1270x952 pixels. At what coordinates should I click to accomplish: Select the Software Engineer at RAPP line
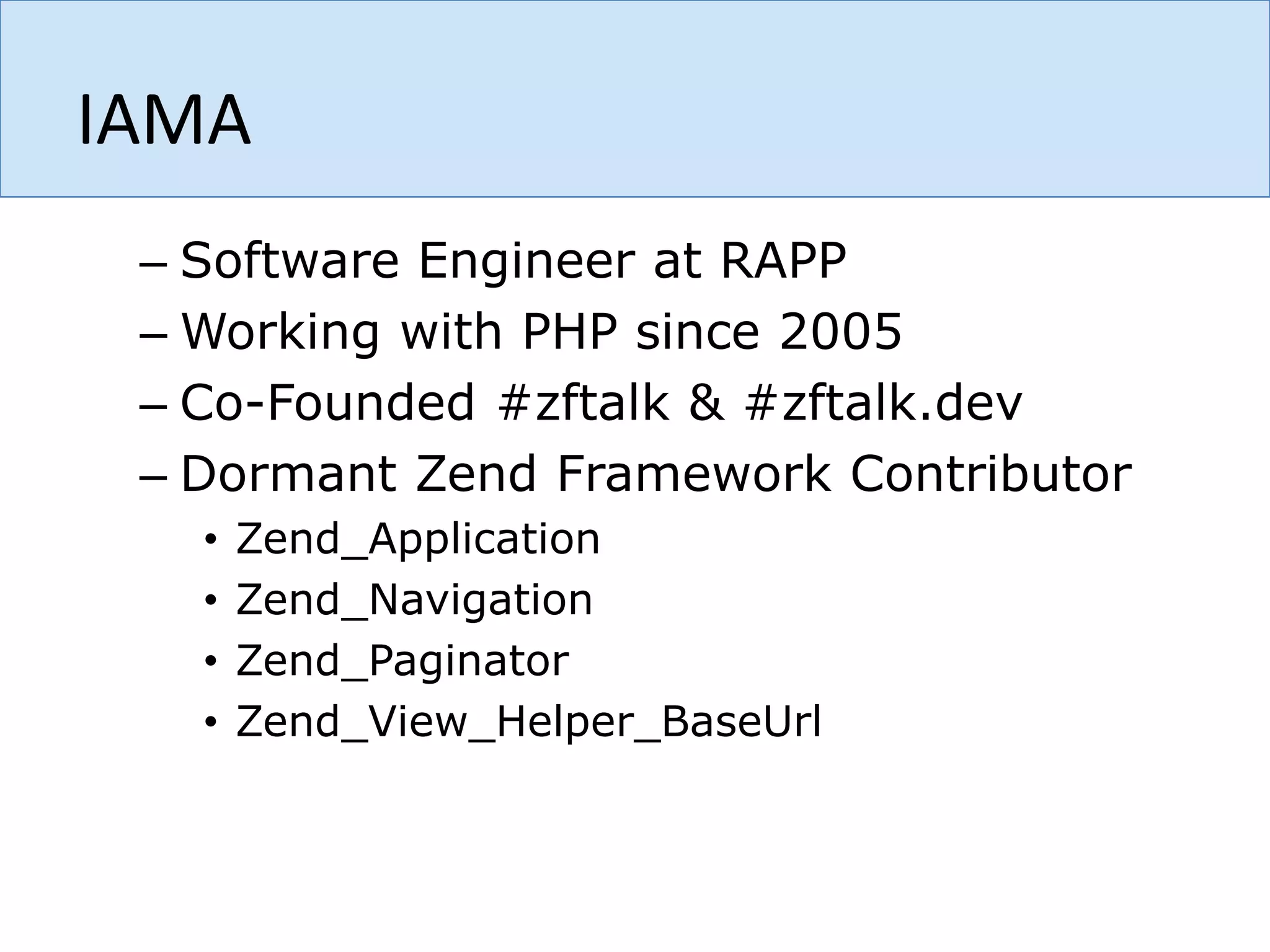click(513, 260)
